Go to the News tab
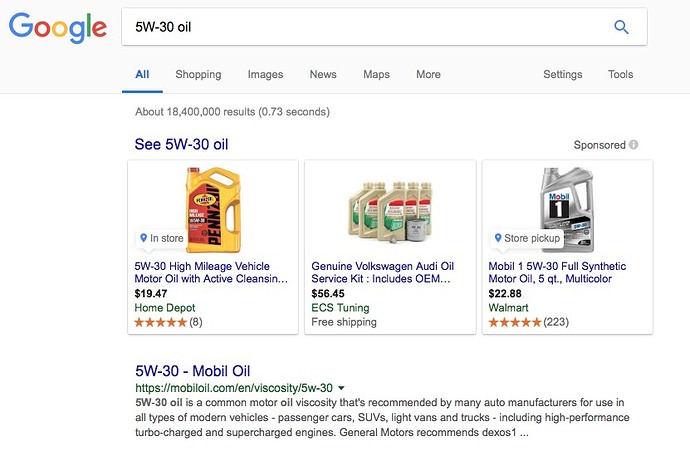Screen dimensions: 690x460 (323, 74)
